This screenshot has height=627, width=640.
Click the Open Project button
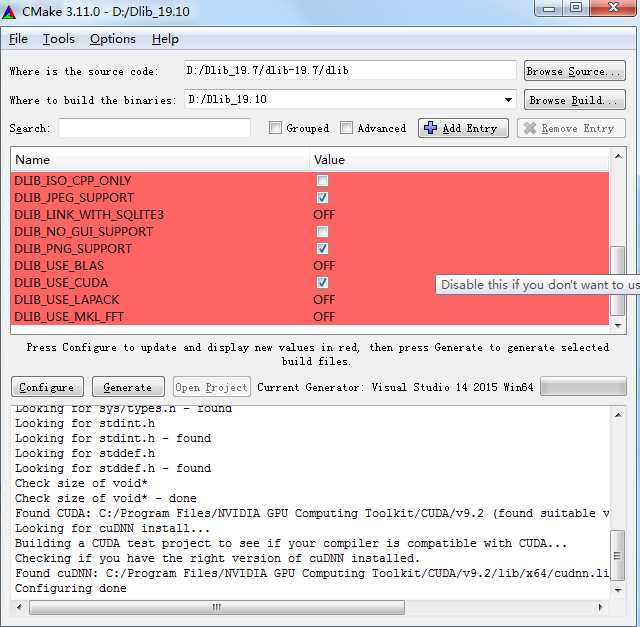coord(212,387)
